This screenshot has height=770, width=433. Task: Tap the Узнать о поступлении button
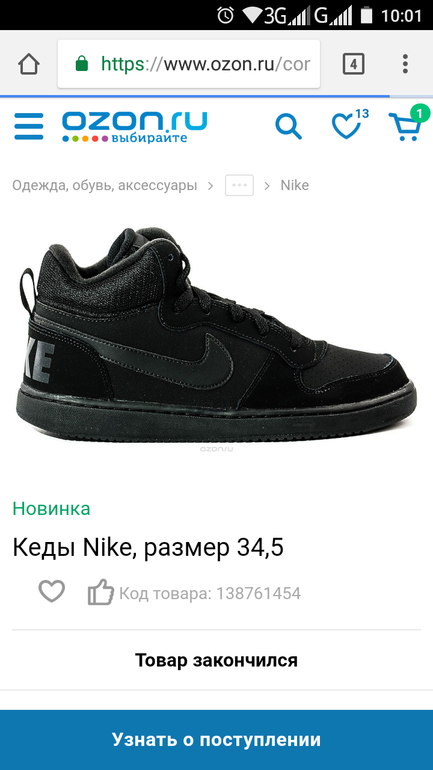pyautogui.click(x=216, y=740)
